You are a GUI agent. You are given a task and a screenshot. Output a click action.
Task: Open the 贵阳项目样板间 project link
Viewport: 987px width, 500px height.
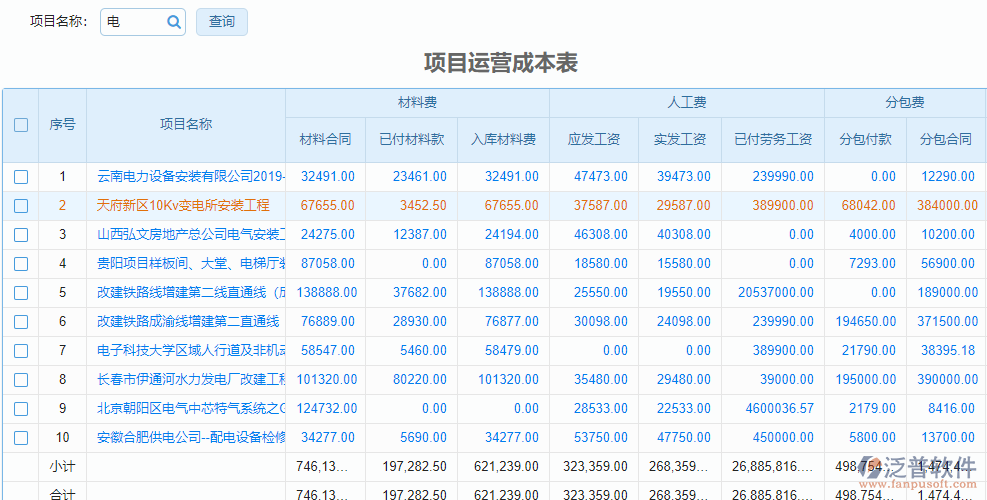[x=190, y=264]
